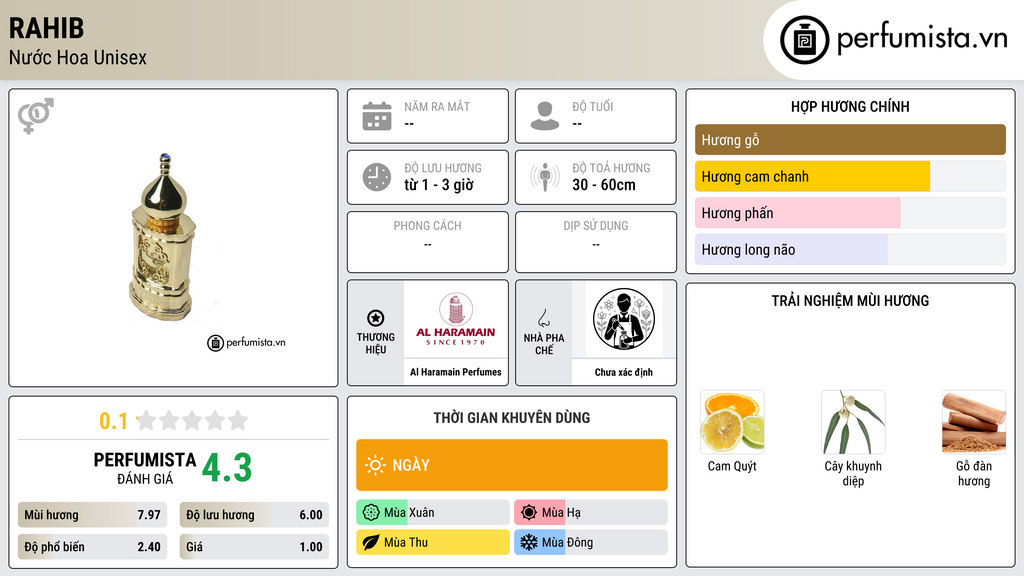1024x576 pixels.
Task: Click the '30 - 60cm' sillage value
Action: point(603,185)
